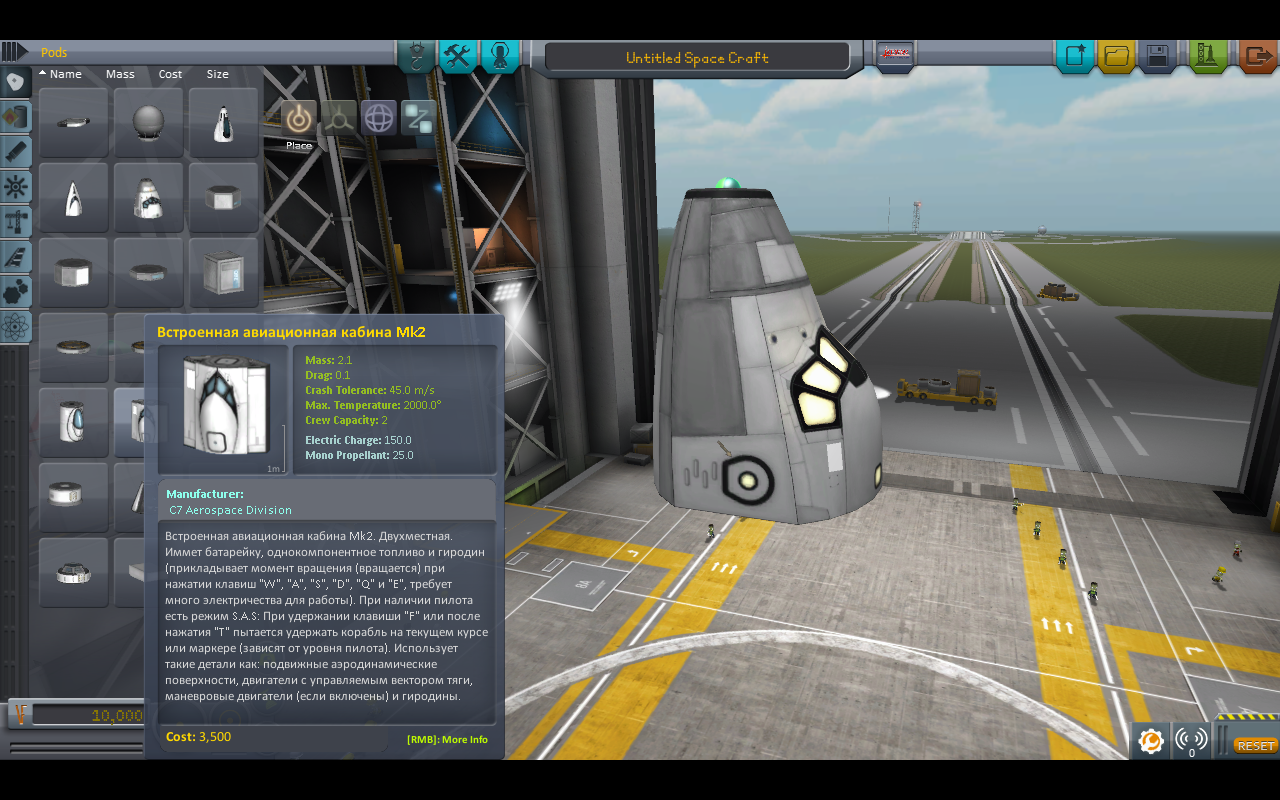
Task: Launch the craft using the green launch icon
Action: coord(1207,56)
